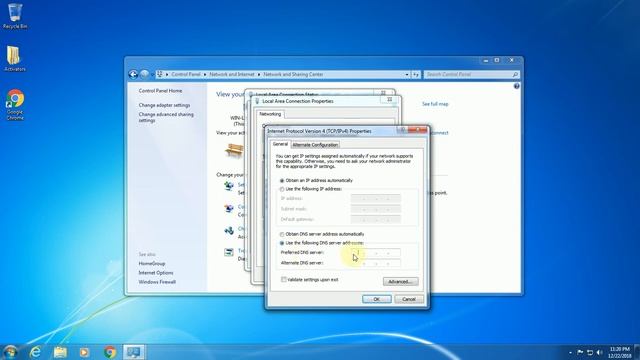The width and height of the screenshot is (640, 360).
Task: Click the Advanced... button
Action: [400, 282]
